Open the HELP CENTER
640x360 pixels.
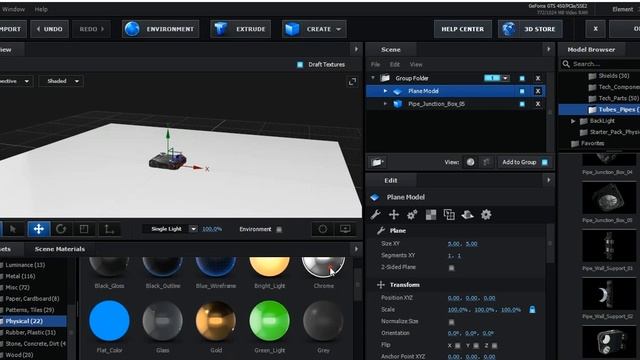[x=462, y=29]
